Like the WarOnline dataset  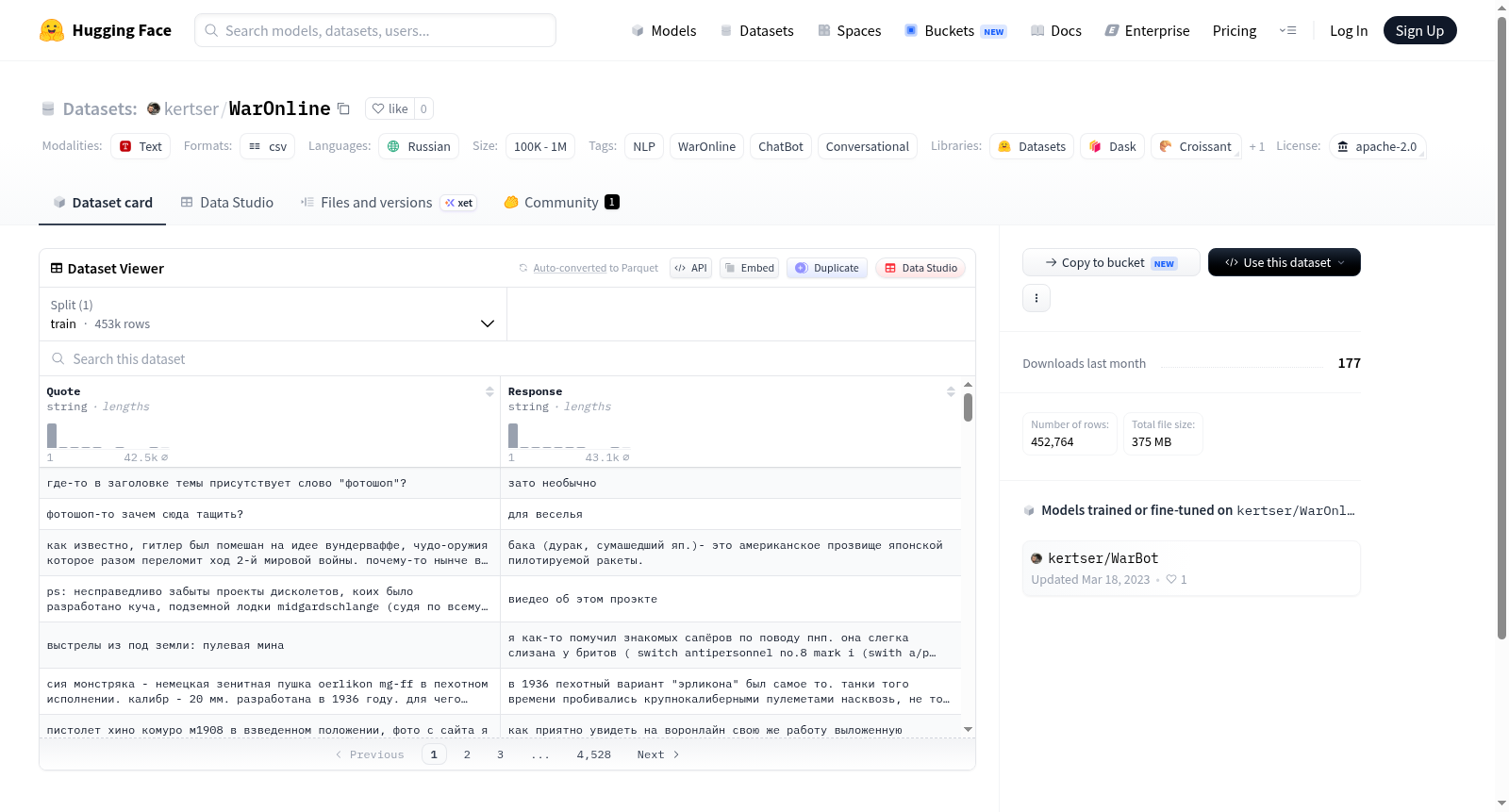[390, 108]
